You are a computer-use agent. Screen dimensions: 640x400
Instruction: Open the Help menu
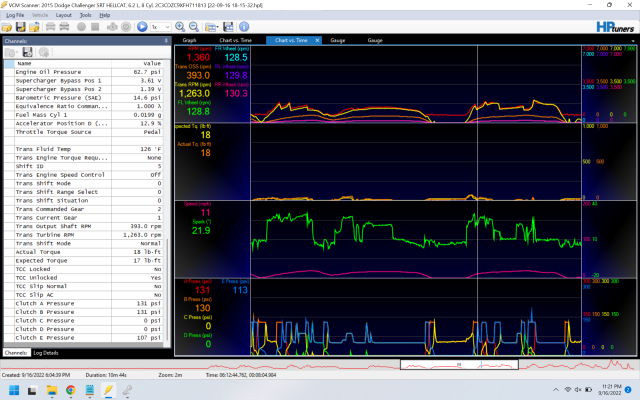[x=104, y=15]
